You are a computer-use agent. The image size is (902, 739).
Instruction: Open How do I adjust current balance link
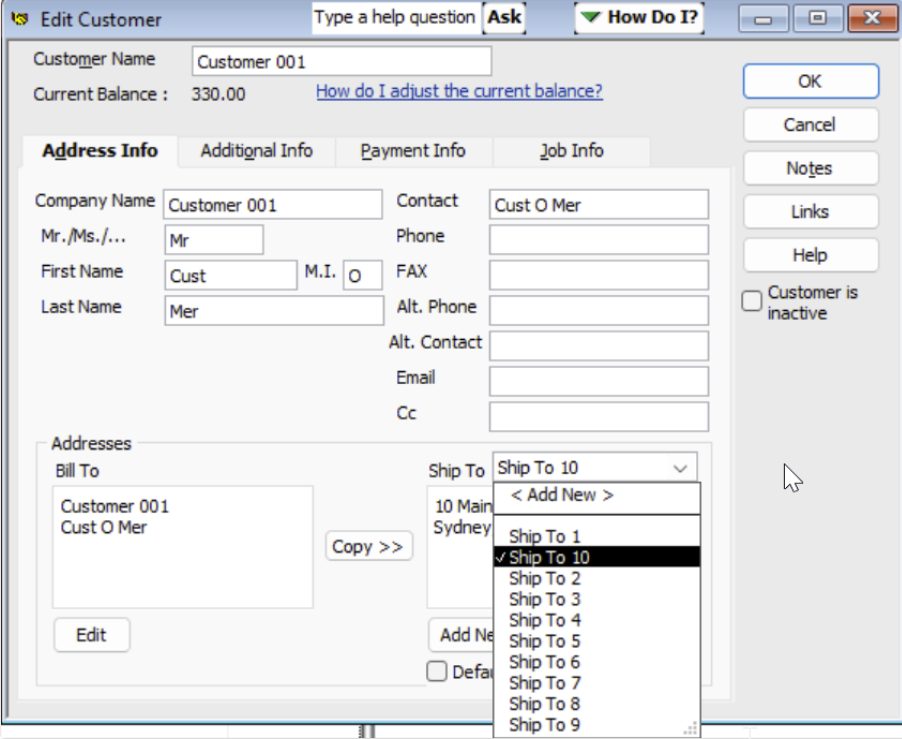[459, 91]
